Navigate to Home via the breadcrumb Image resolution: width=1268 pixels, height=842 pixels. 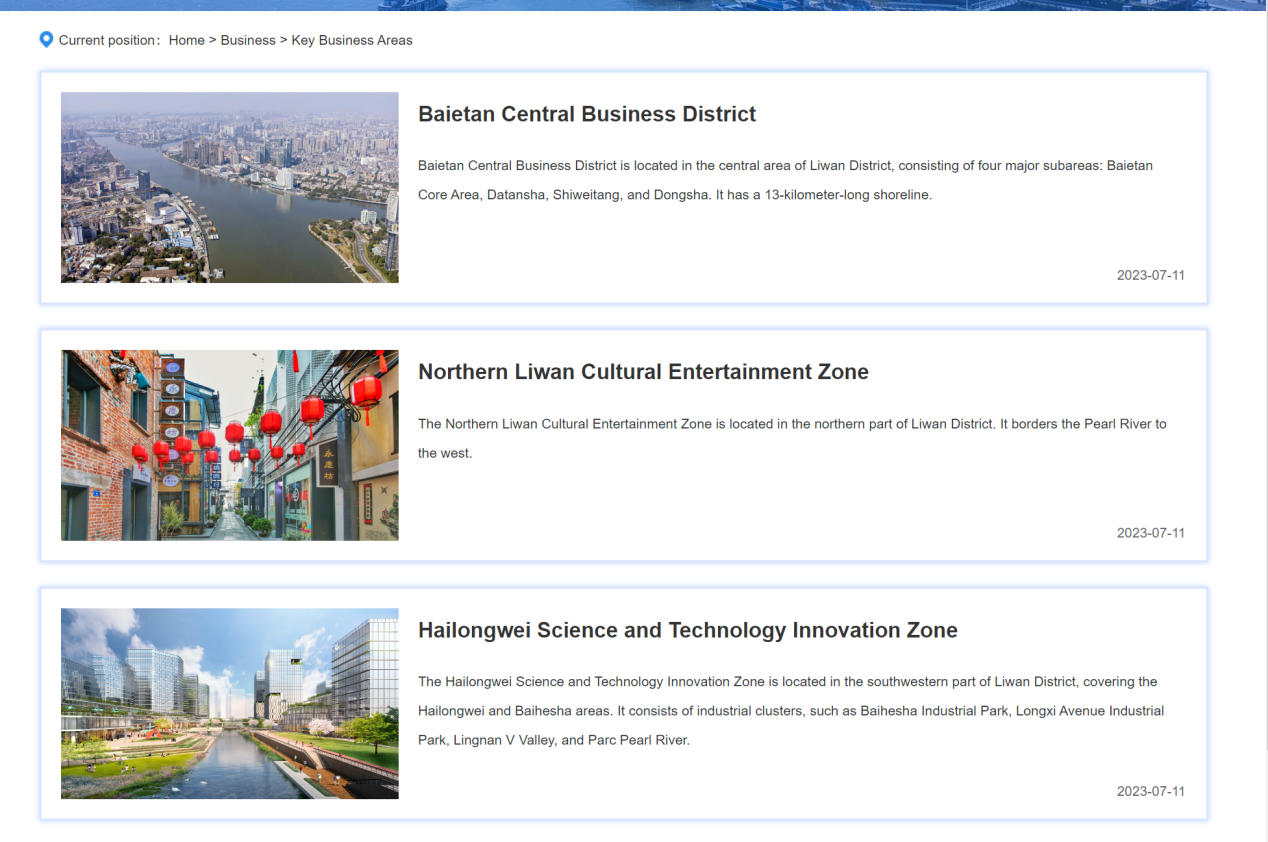[x=186, y=40]
